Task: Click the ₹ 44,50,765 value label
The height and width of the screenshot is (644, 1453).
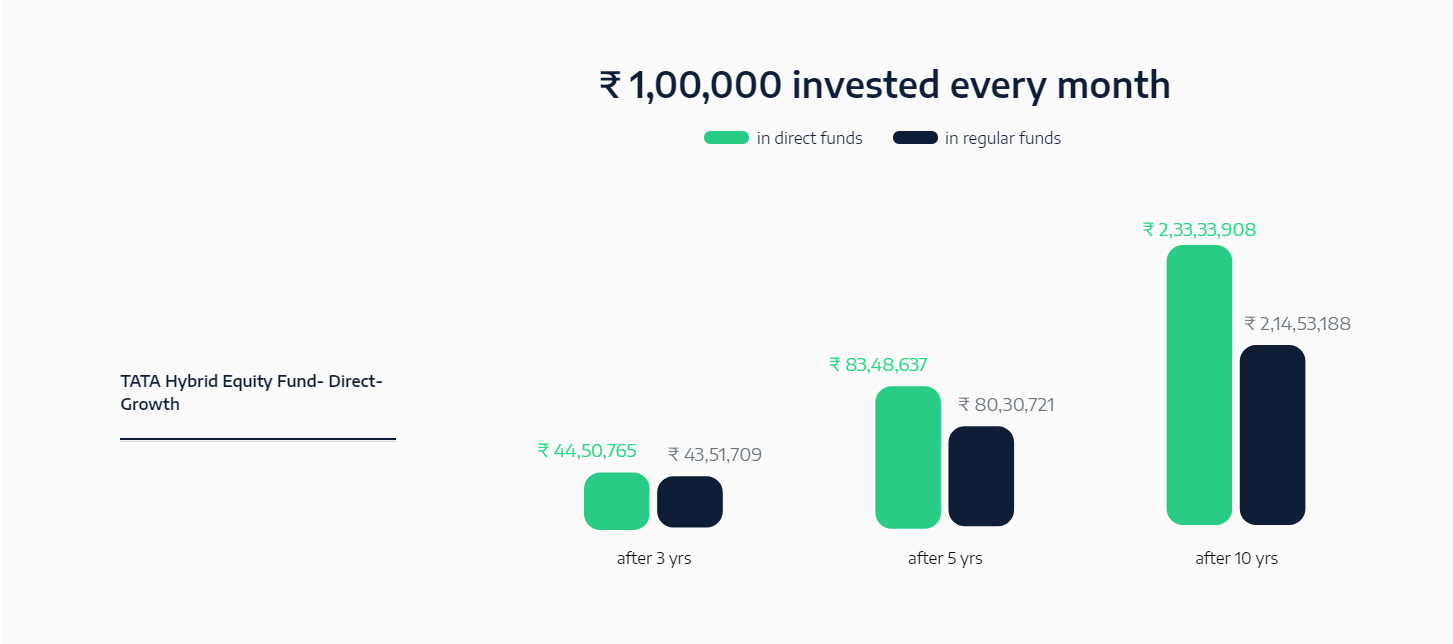Action: point(587,451)
